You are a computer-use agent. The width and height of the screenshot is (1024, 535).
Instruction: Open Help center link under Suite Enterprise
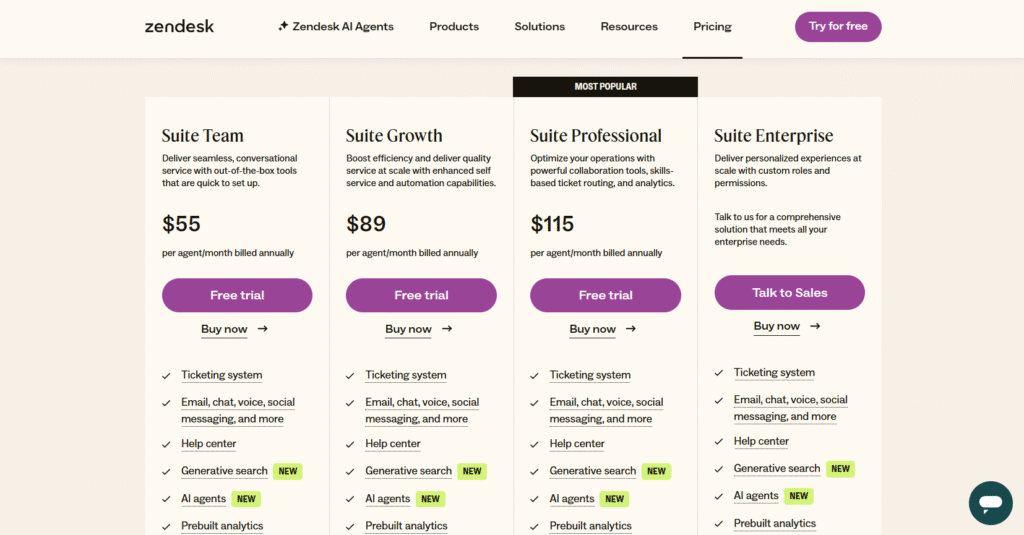click(761, 441)
